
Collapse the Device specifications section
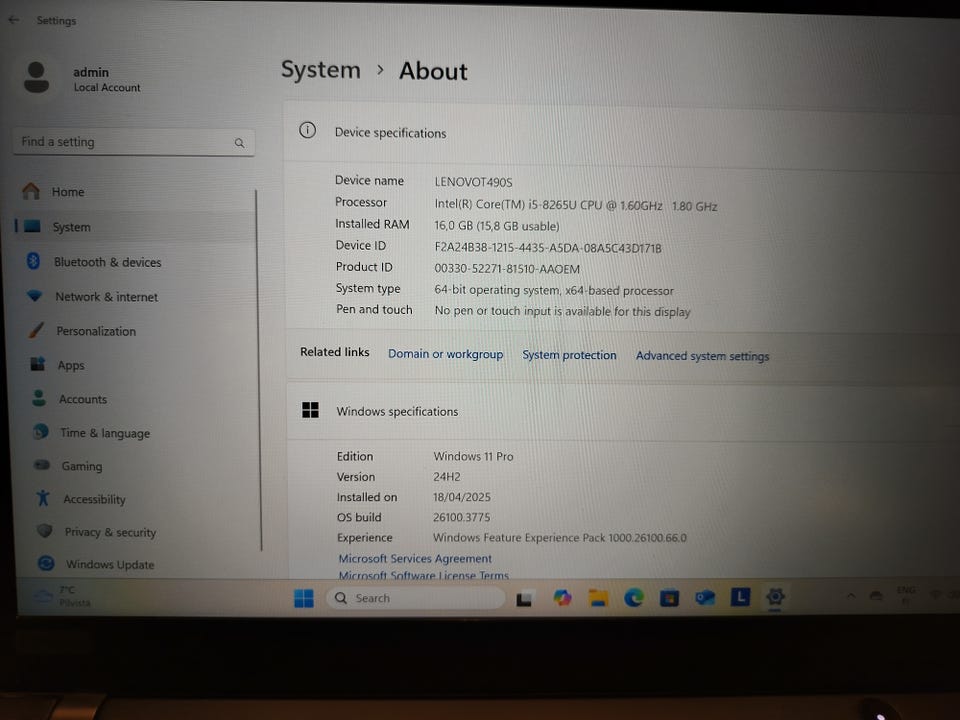pos(621,132)
